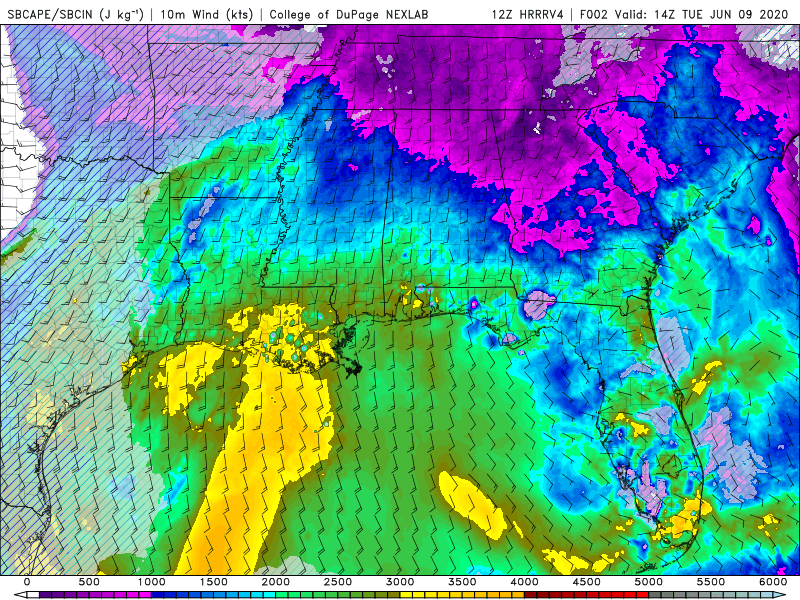Click the 2000 colorbar tick label
Screen dimensions: 800x600
276,582
